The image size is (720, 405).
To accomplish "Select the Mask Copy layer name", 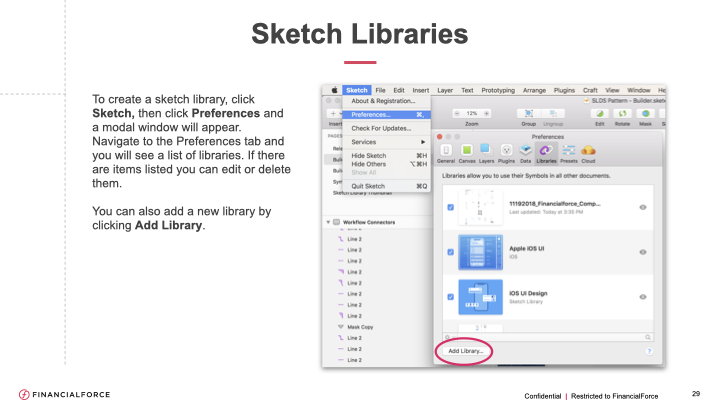I will [360, 327].
